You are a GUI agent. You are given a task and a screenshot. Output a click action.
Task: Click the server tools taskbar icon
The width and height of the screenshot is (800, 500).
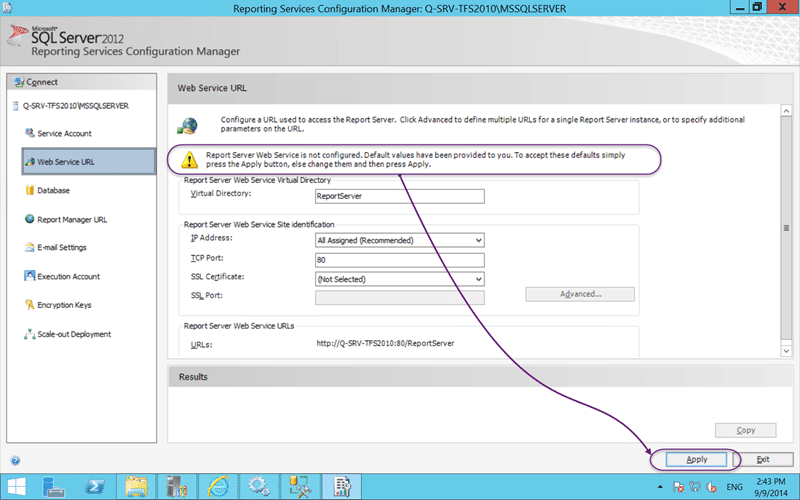pyautogui.click(x=177, y=487)
